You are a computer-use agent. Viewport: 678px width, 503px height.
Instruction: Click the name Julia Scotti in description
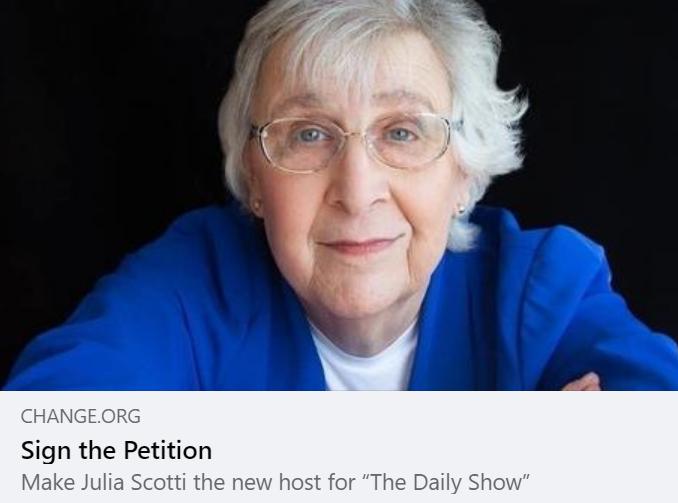tap(134, 482)
